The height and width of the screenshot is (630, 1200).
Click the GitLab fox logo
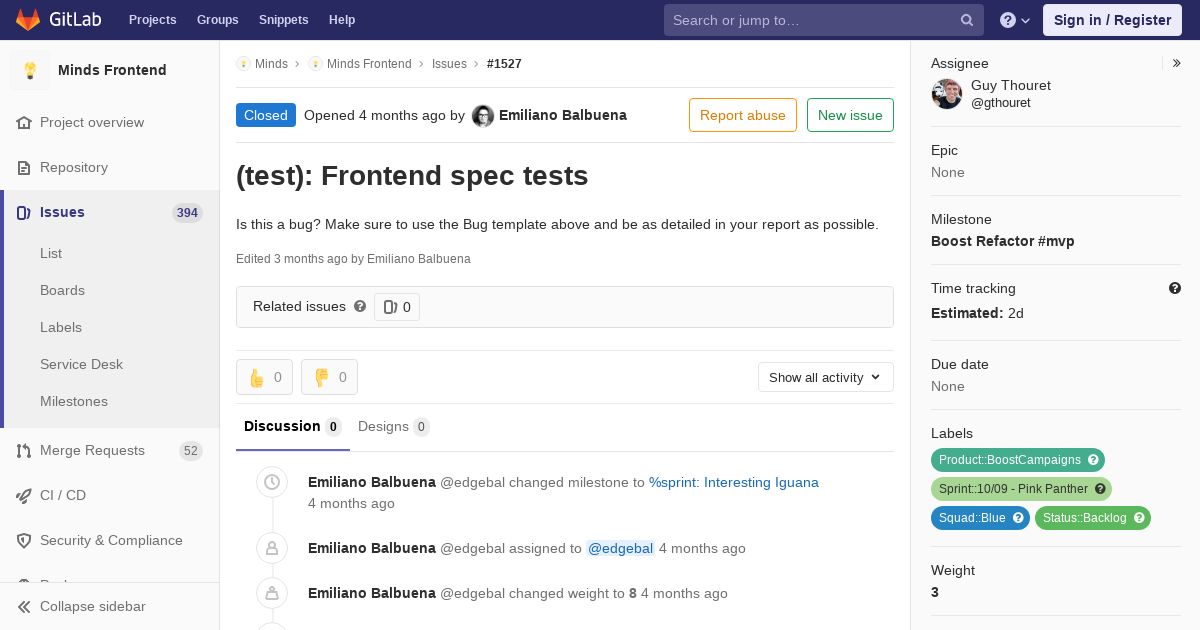pos(28,19)
